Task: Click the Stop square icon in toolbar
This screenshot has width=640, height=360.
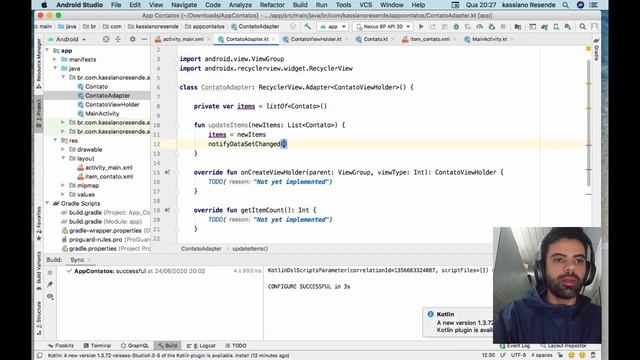Action: click(503, 27)
